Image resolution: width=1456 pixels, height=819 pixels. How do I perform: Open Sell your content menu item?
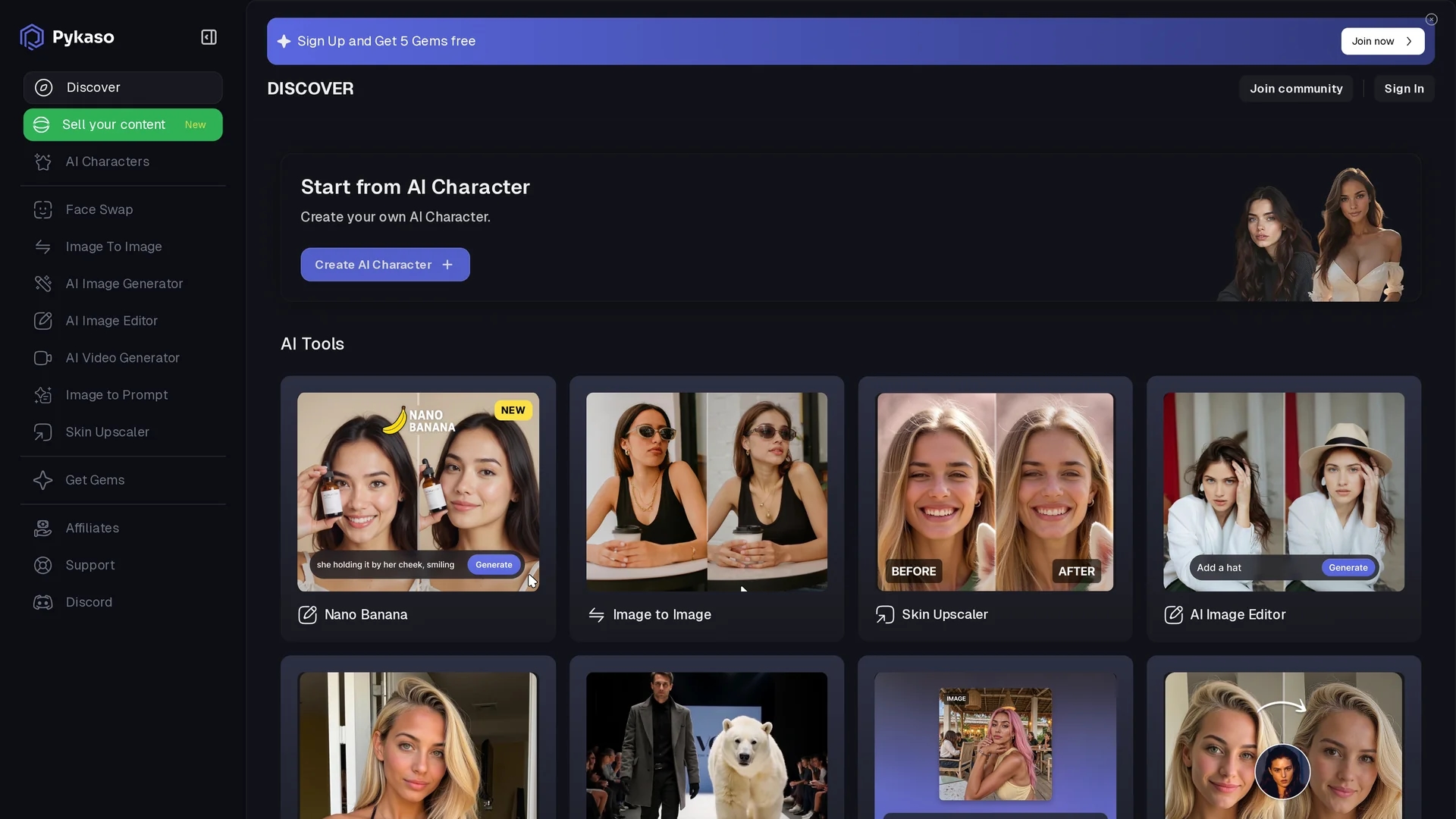[x=123, y=124]
